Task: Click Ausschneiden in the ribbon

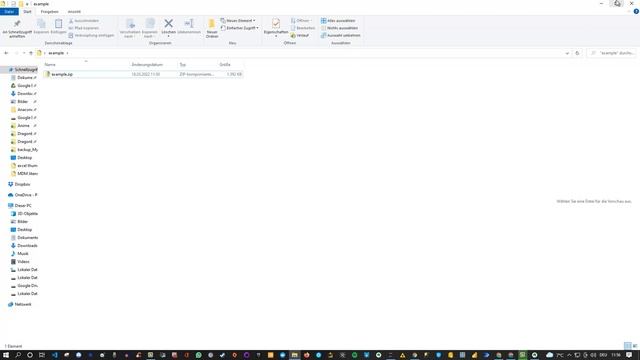Action: tap(84, 21)
